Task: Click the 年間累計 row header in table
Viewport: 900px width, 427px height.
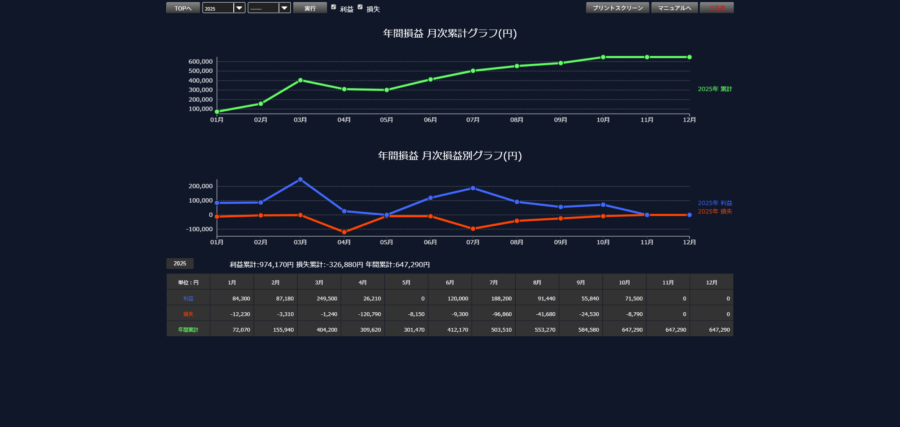Action: click(188, 329)
